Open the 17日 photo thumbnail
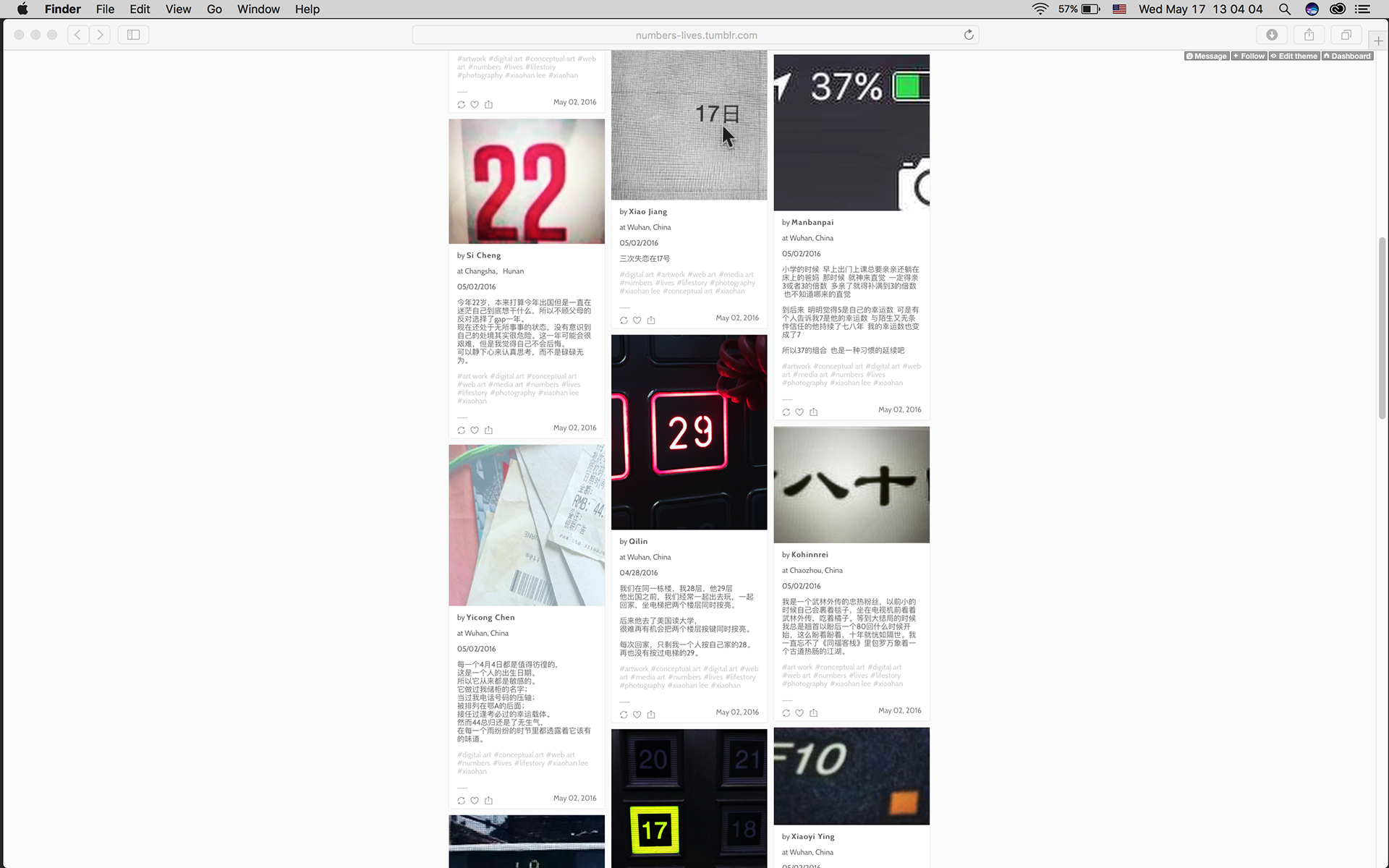Image resolution: width=1389 pixels, height=868 pixels. 689,125
